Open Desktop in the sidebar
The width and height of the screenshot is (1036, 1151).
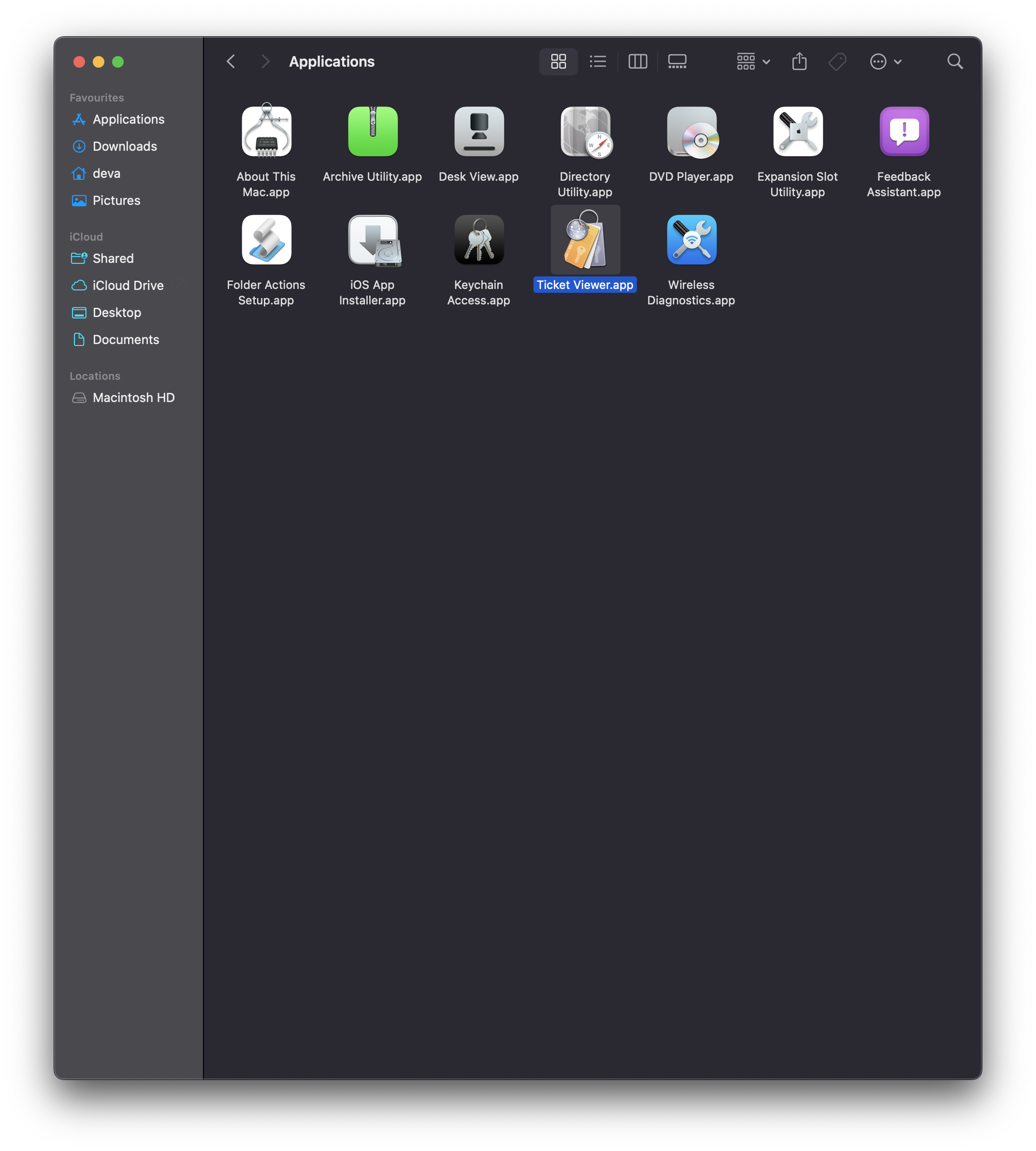tap(128, 313)
